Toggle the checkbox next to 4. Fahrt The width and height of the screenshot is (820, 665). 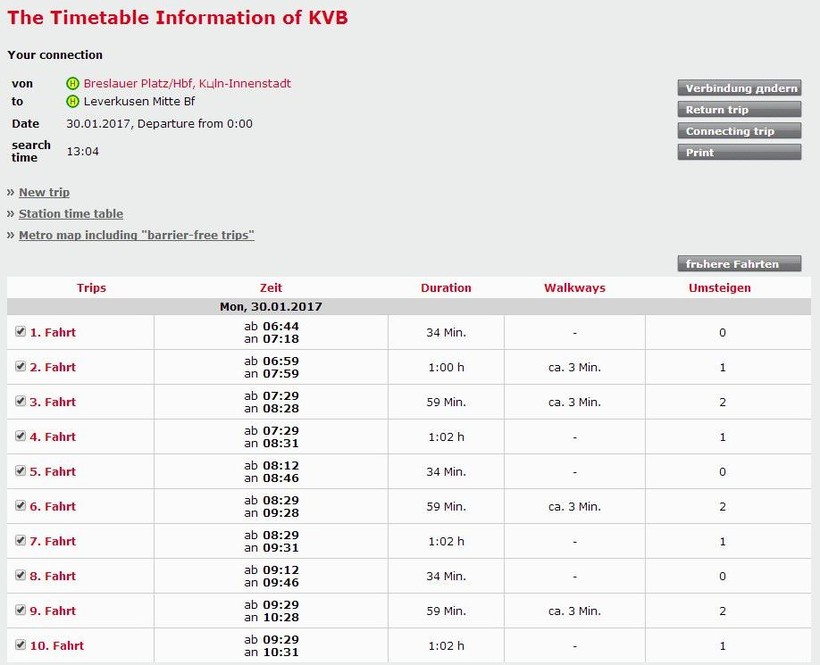[20, 436]
